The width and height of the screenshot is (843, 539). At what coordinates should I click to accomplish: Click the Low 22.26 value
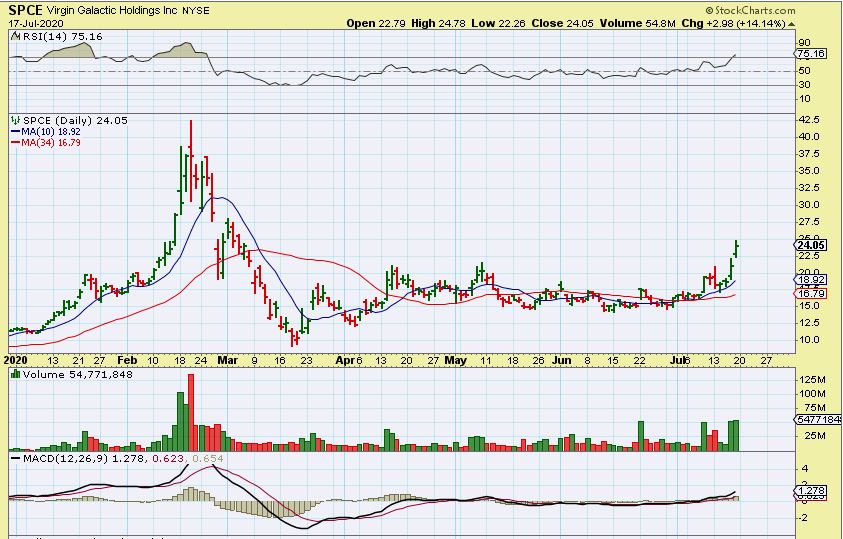[x=498, y=23]
